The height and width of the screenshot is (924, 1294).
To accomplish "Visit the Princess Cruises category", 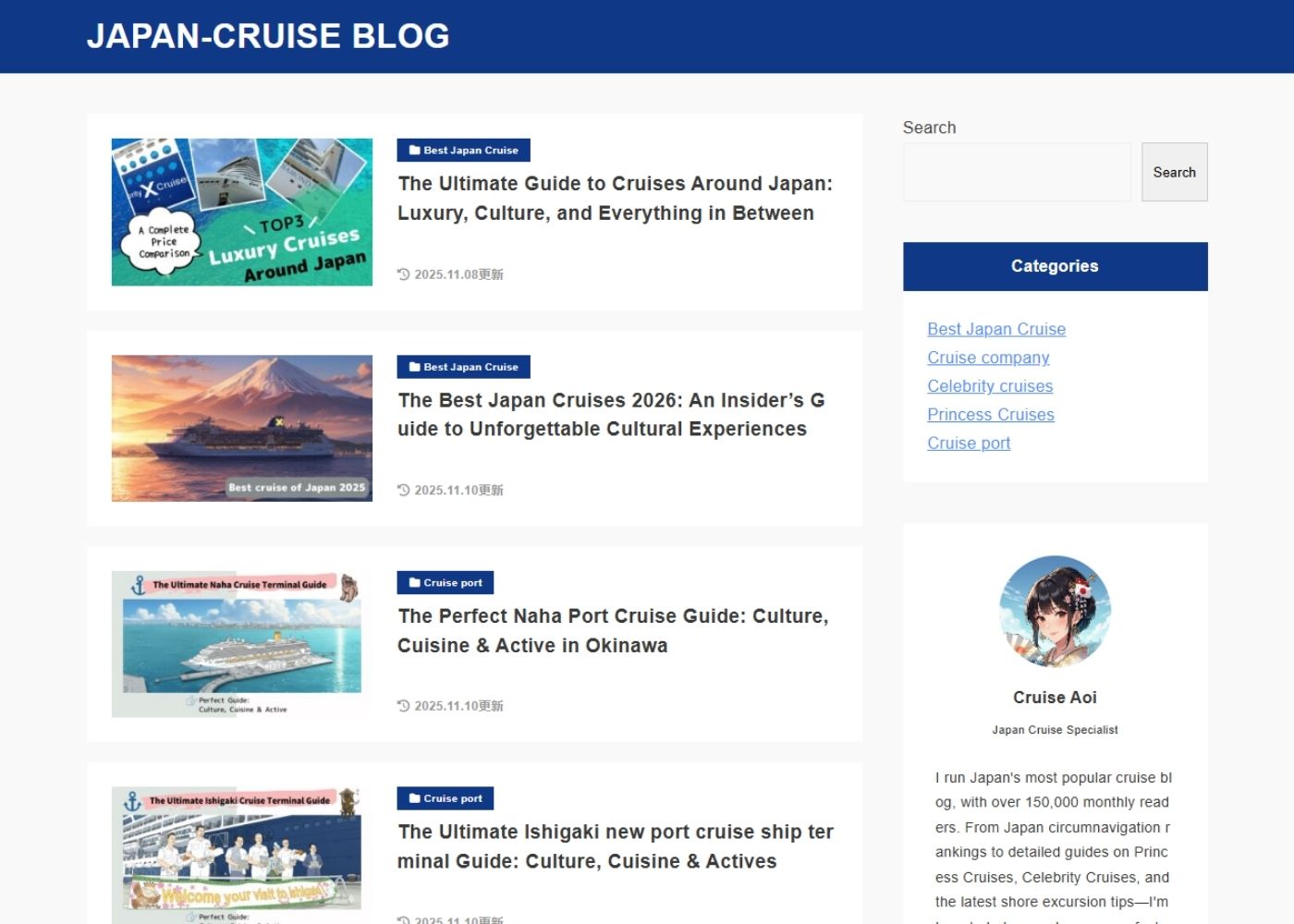I will (x=991, y=415).
